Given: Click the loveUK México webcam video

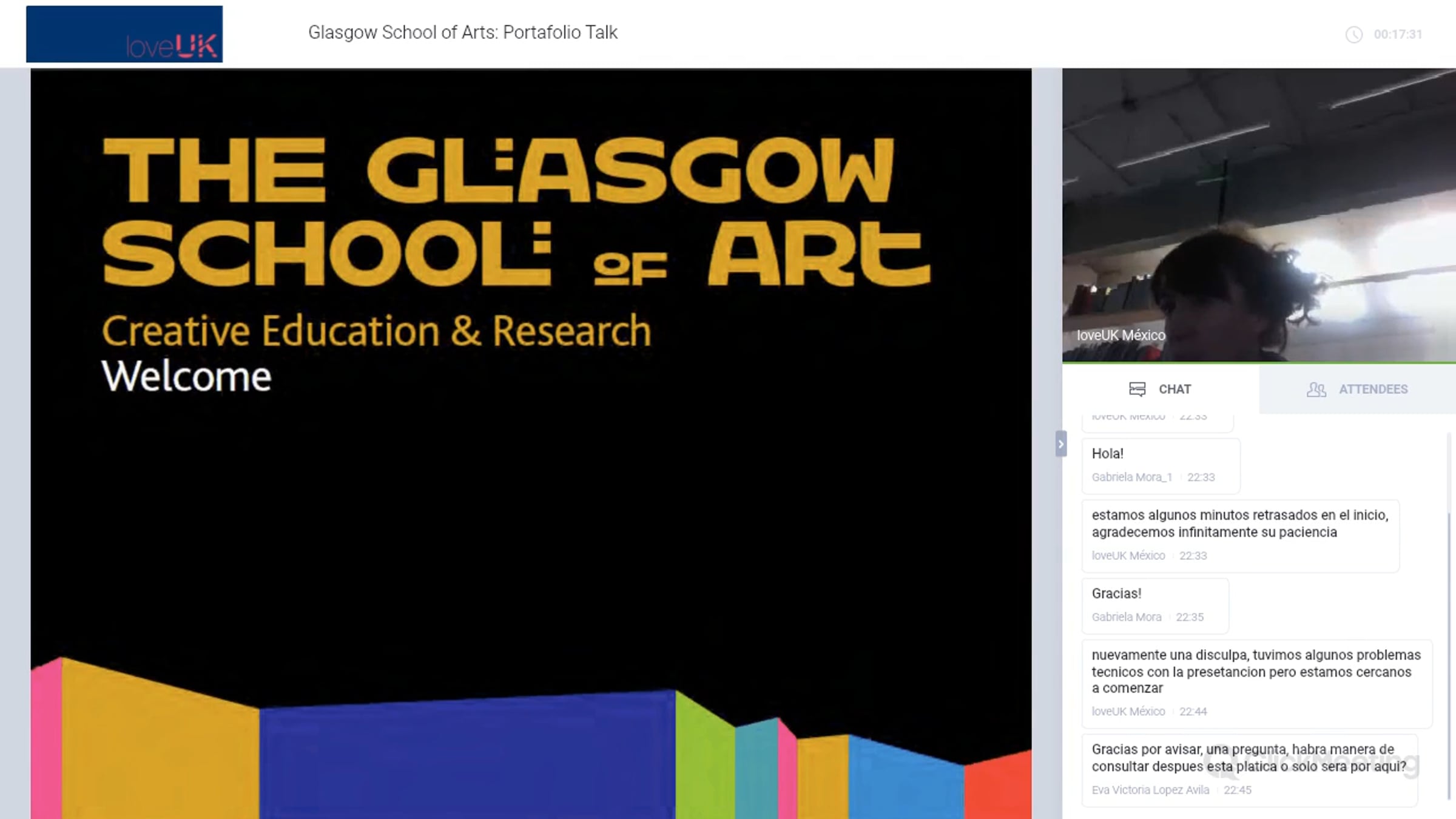Looking at the screenshot, I should [1259, 215].
